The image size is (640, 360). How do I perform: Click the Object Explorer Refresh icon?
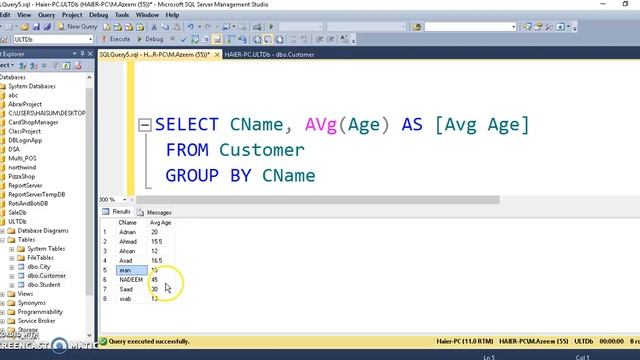(66, 65)
